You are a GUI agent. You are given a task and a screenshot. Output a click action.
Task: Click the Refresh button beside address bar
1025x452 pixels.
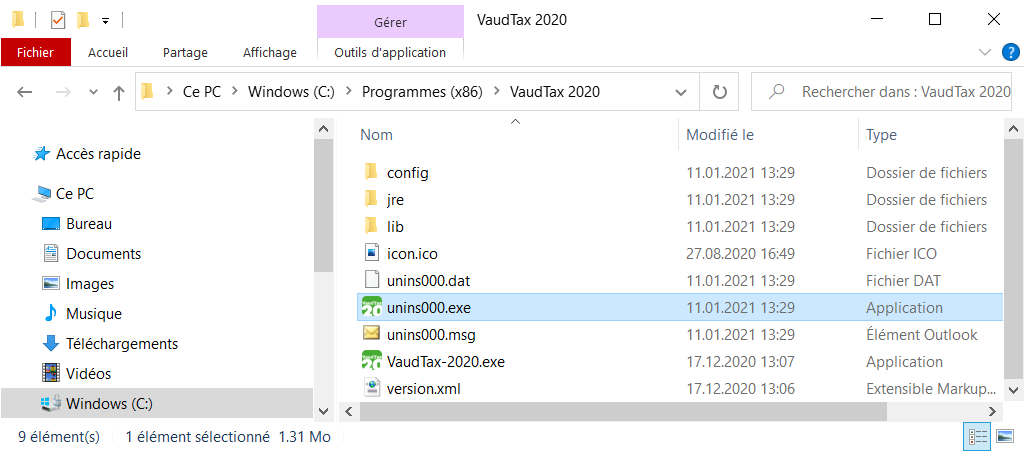719,92
